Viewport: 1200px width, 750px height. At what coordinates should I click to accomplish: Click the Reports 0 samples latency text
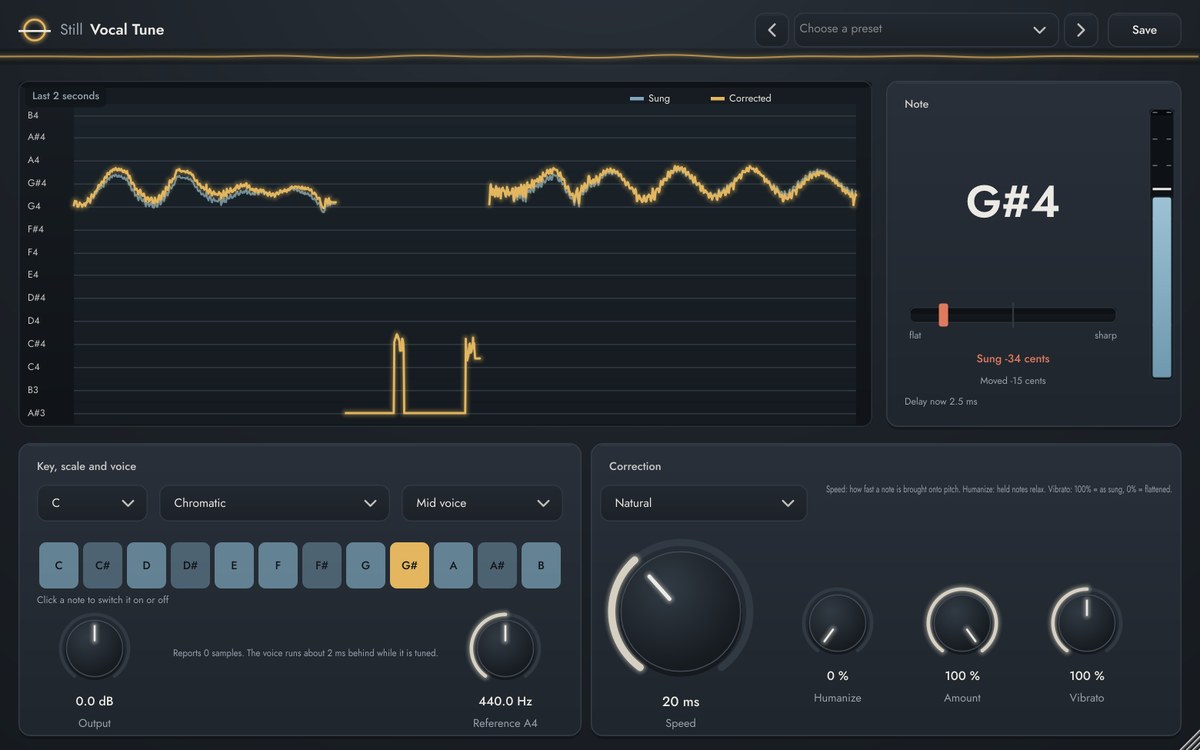click(305, 653)
